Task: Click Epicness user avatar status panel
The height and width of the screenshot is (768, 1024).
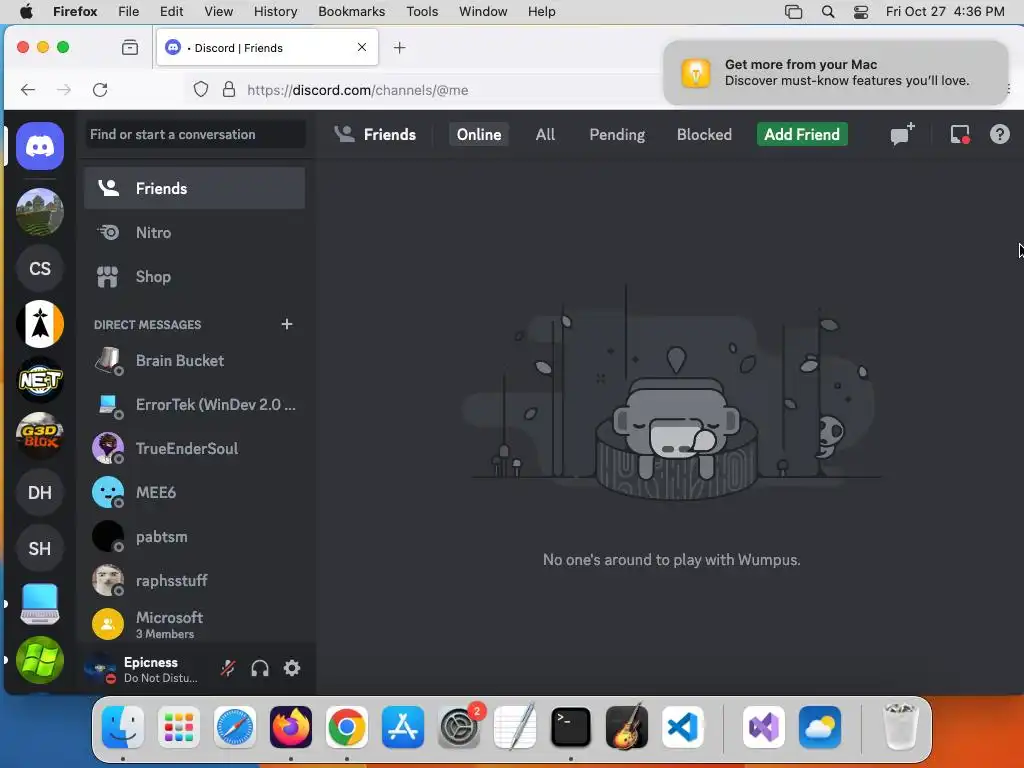Action: click(142, 669)
